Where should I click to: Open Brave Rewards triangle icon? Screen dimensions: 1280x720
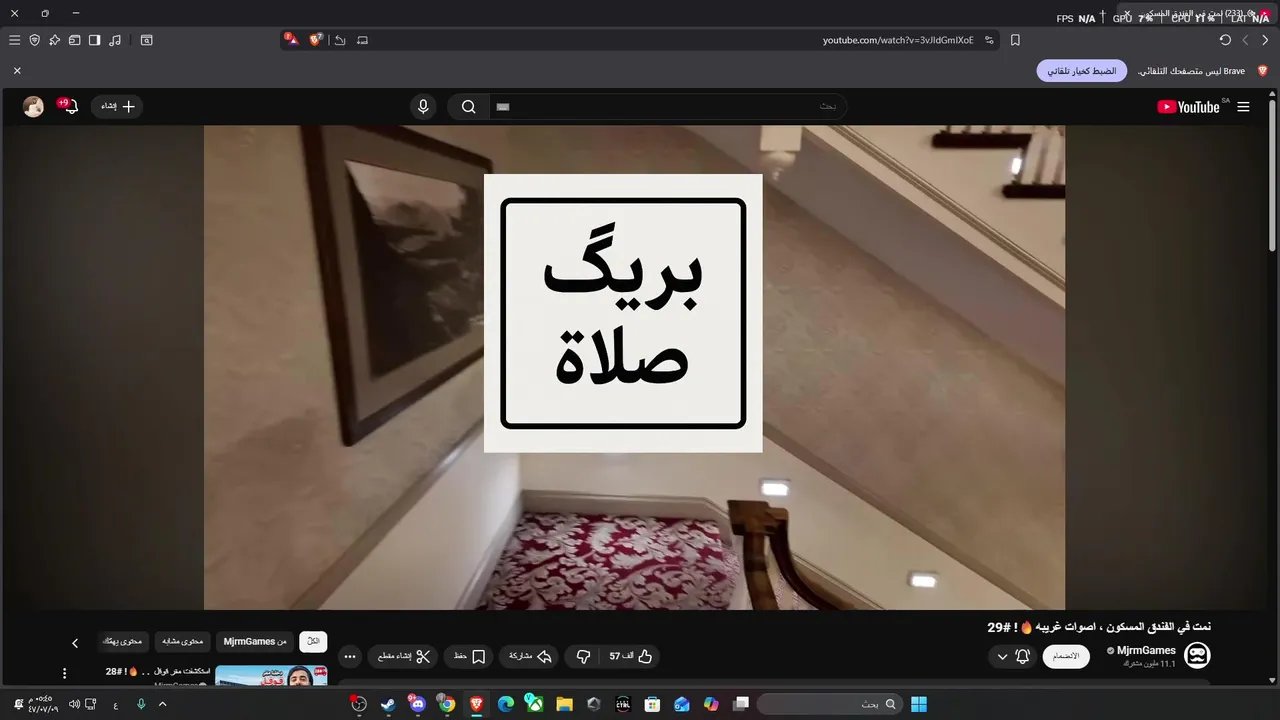click(291, 40)
